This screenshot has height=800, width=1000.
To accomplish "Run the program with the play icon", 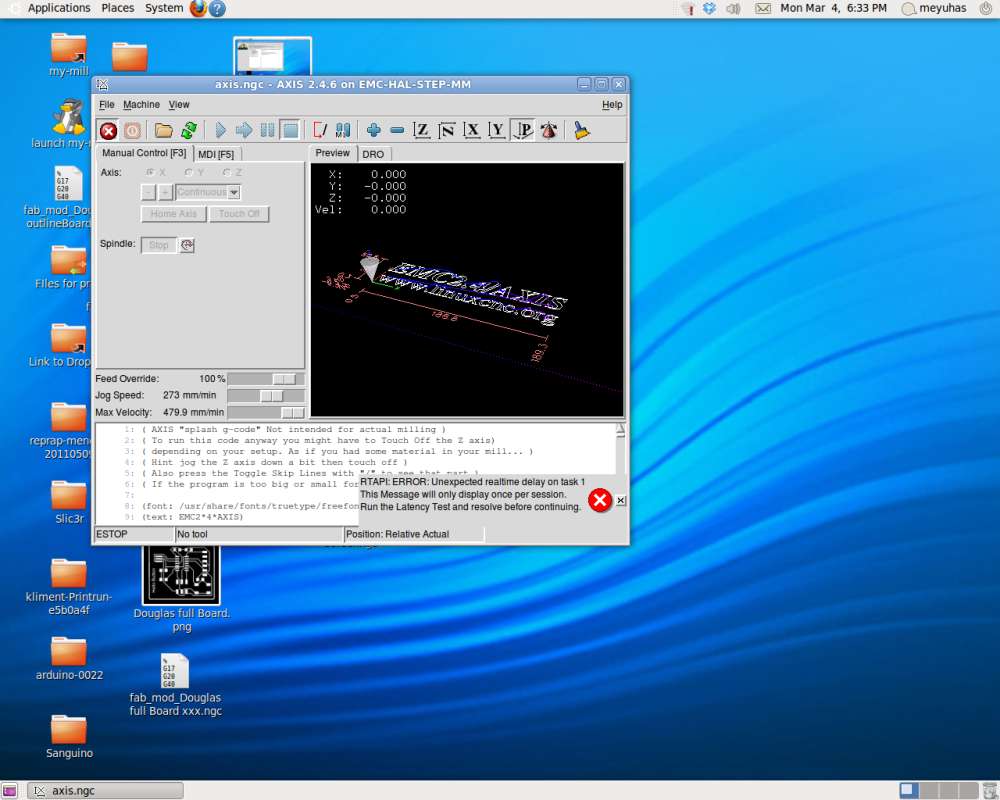I will point(220,131).
